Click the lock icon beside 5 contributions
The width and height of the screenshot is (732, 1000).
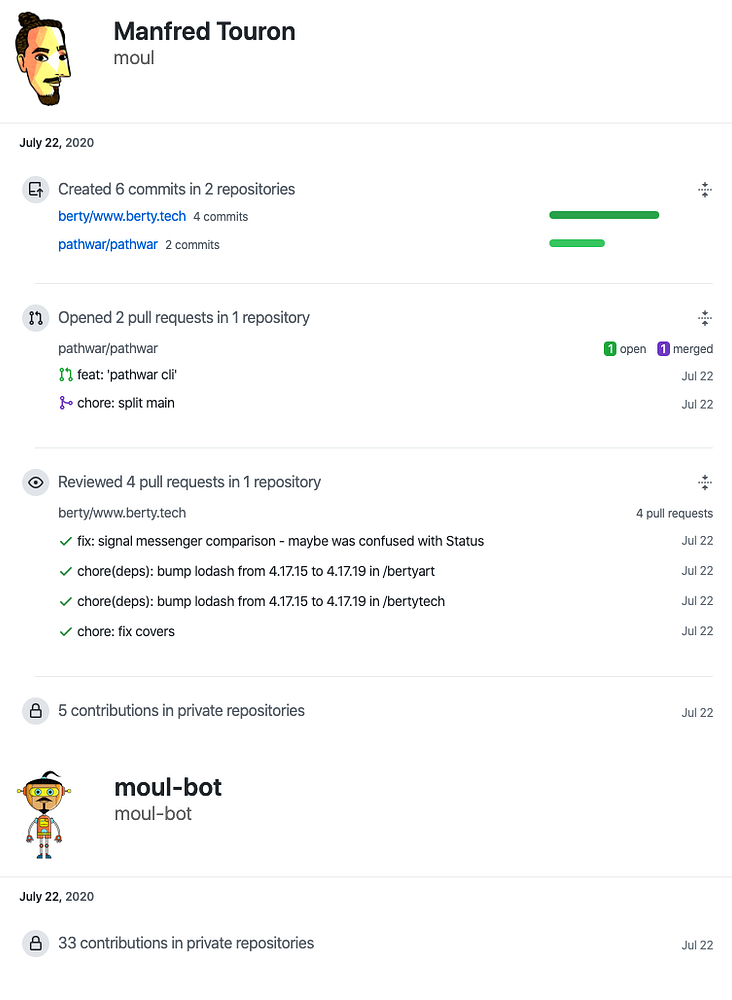(x=36, y=711)
